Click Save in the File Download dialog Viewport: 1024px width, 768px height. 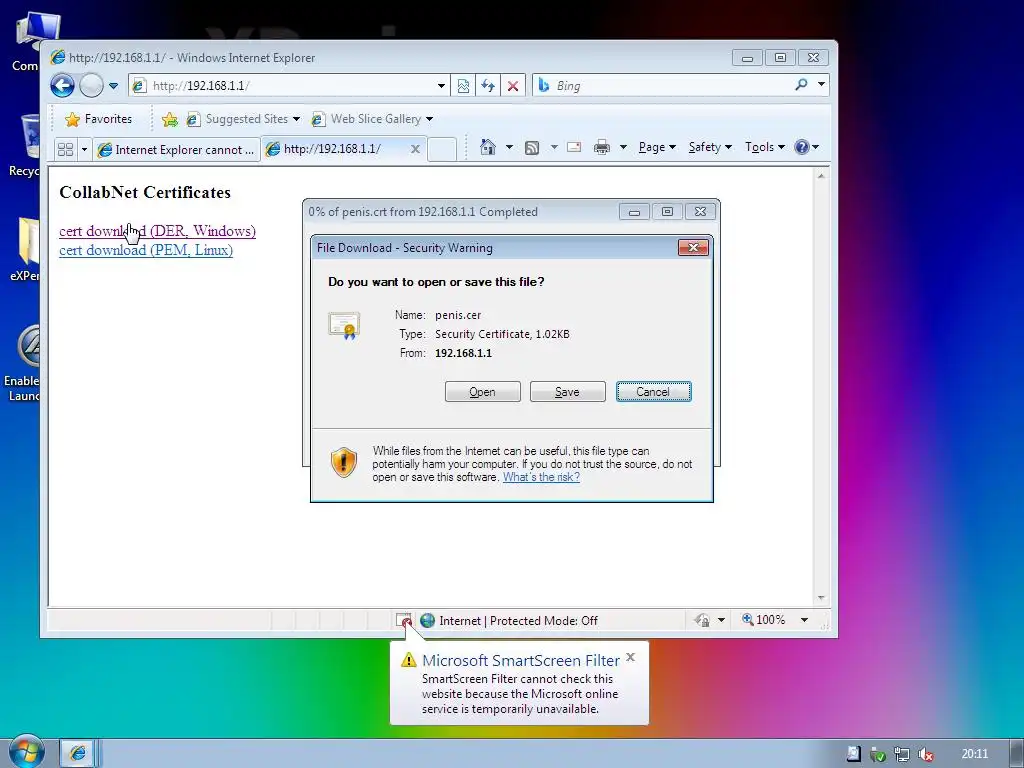tap(568, 392)
